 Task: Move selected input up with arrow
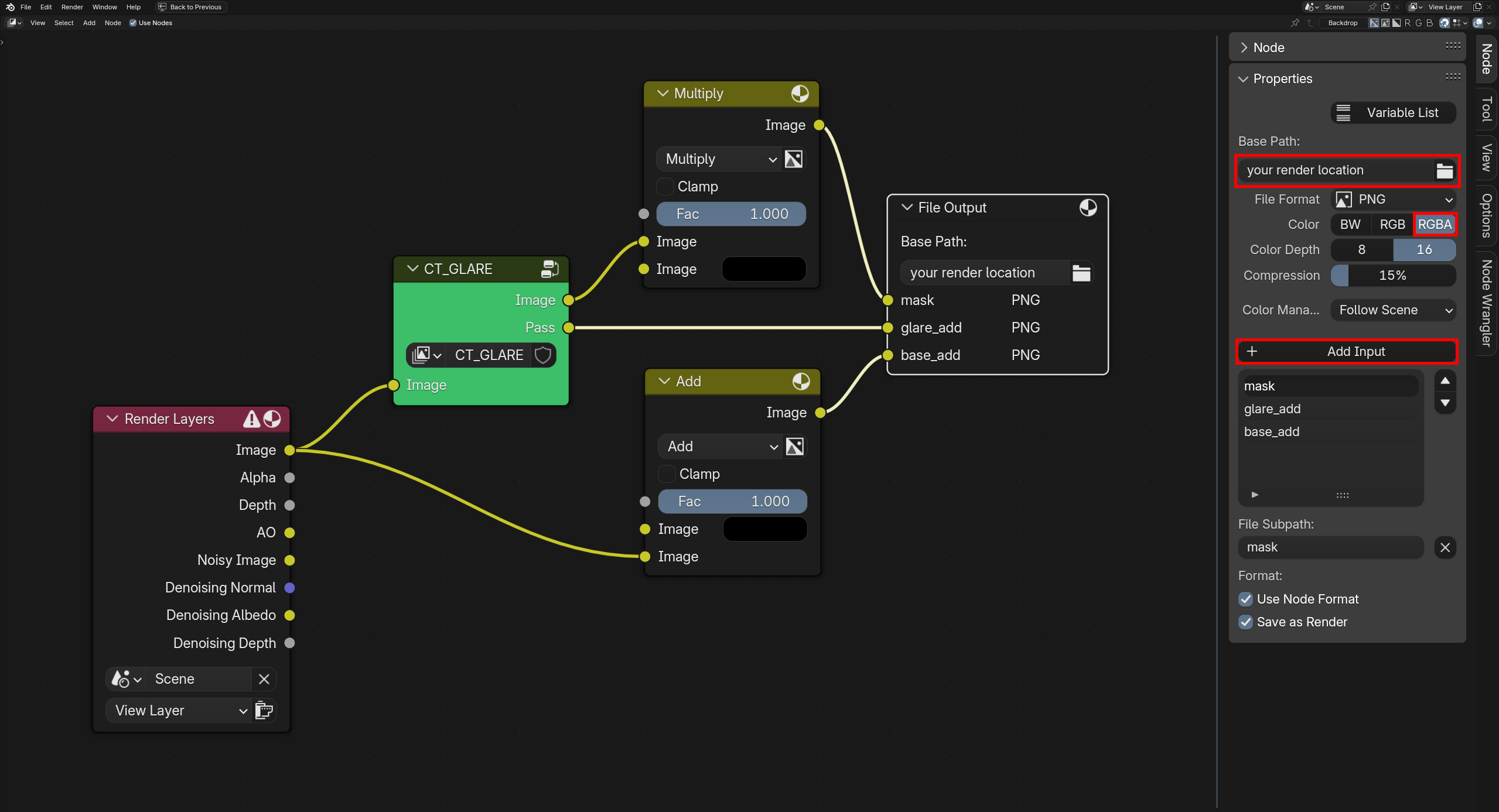coord(1445,381)
